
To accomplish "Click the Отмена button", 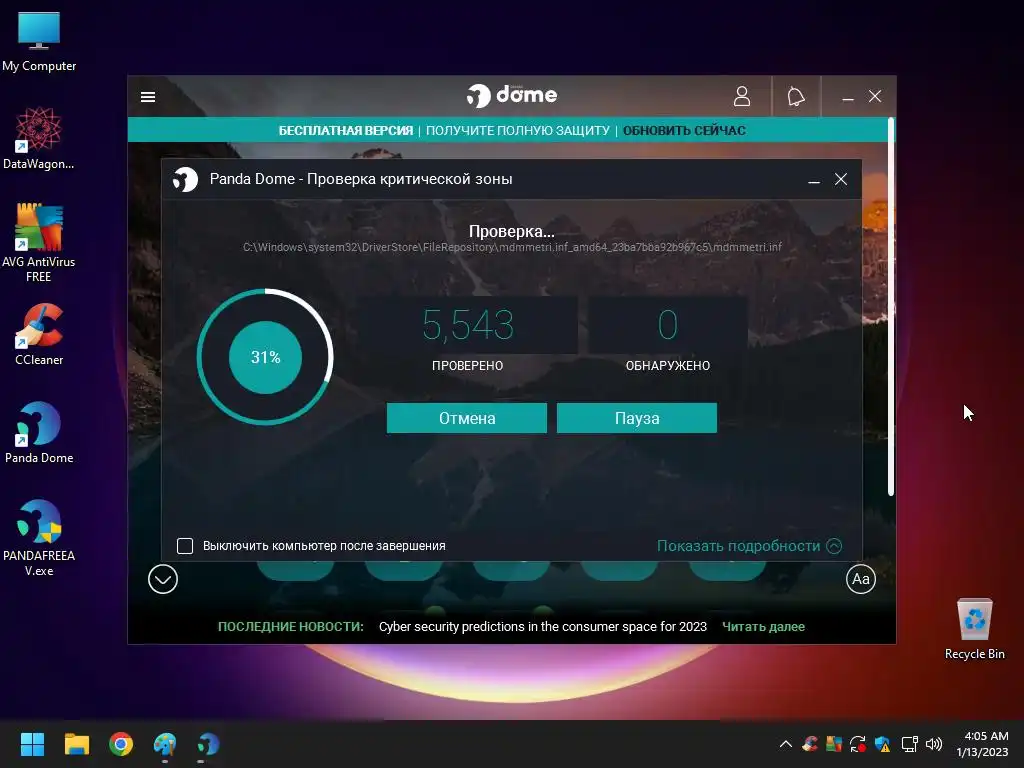I will (467, 418).
